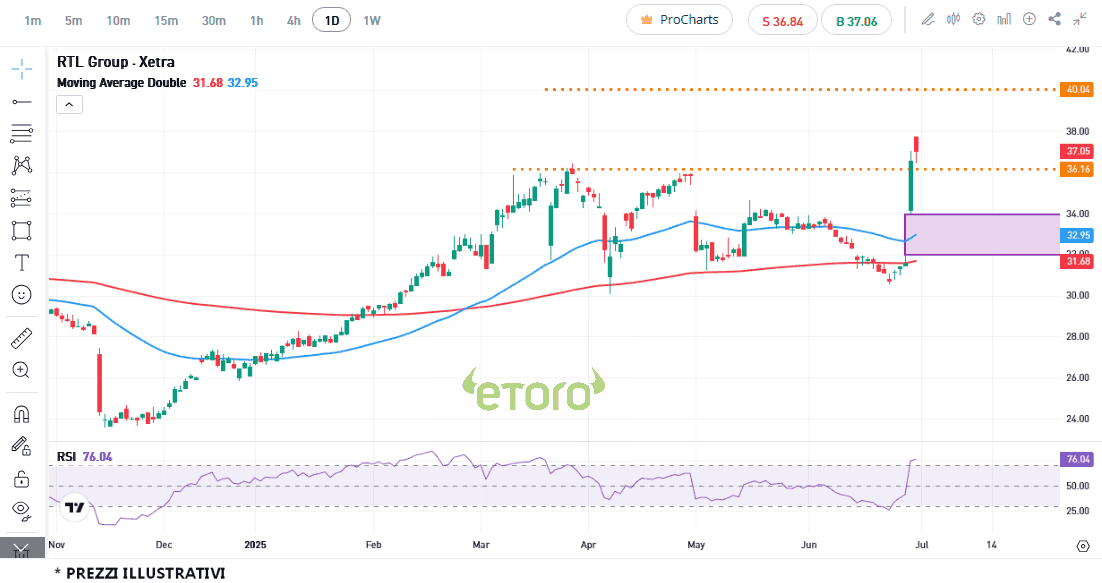Share the chart using share icon
1102x583 pixels.
point(1055,19)
